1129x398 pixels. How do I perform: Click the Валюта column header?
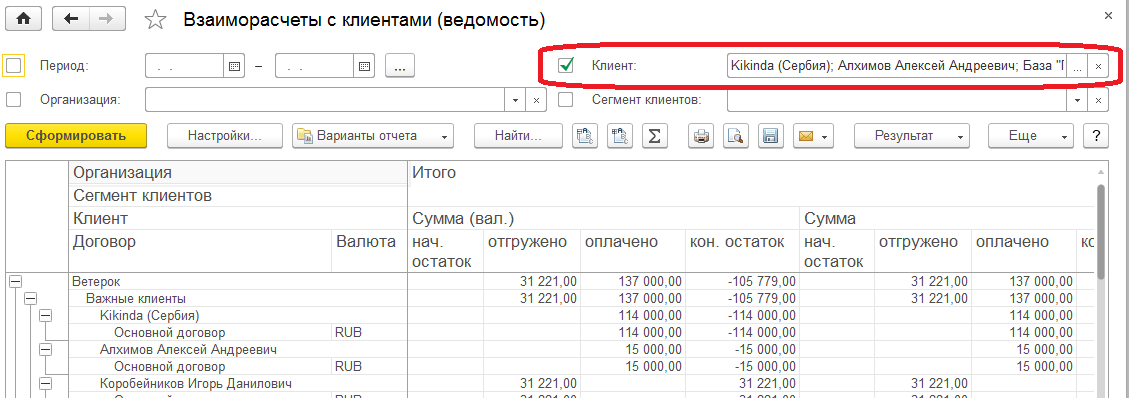click(x=369, y=251)
